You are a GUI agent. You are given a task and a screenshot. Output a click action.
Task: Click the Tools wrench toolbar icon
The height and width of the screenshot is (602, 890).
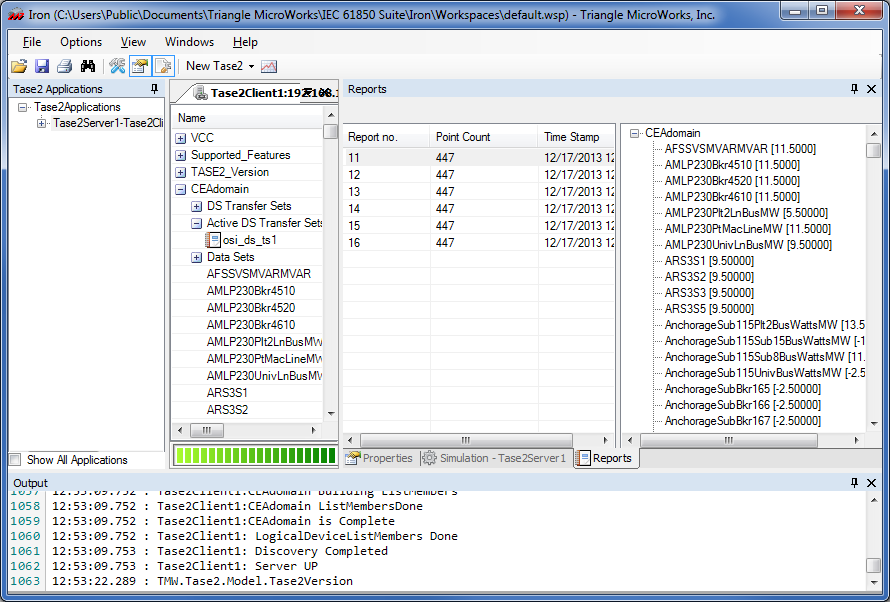click(116, 66)
